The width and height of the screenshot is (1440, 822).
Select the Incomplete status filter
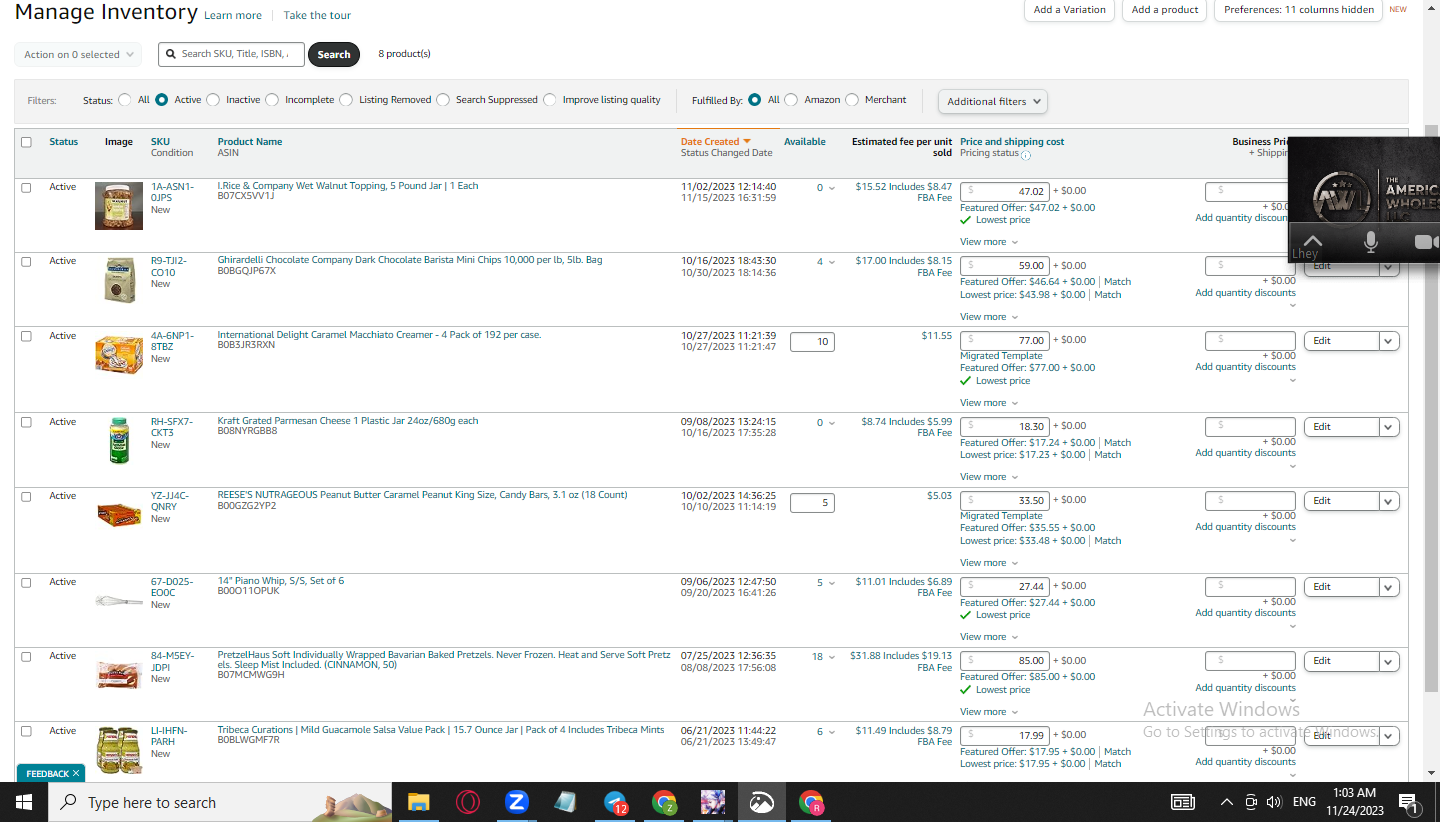[272, 100]
